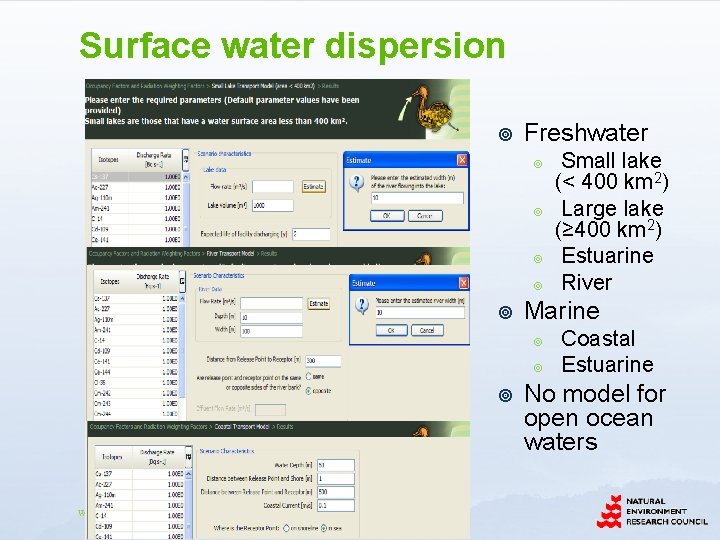This screenshot has width=720, height=540.
Task: Click OK in the lake width Estimate dialog
Action: (387, 216)
